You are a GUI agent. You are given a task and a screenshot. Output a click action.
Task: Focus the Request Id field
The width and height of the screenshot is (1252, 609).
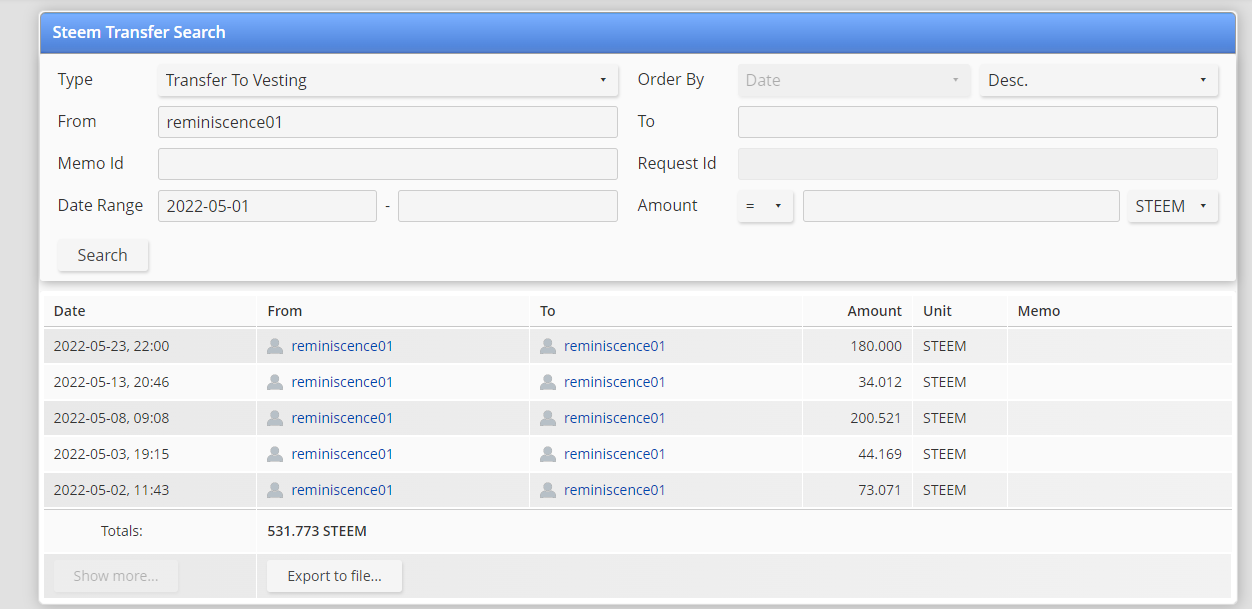point(978,164)
